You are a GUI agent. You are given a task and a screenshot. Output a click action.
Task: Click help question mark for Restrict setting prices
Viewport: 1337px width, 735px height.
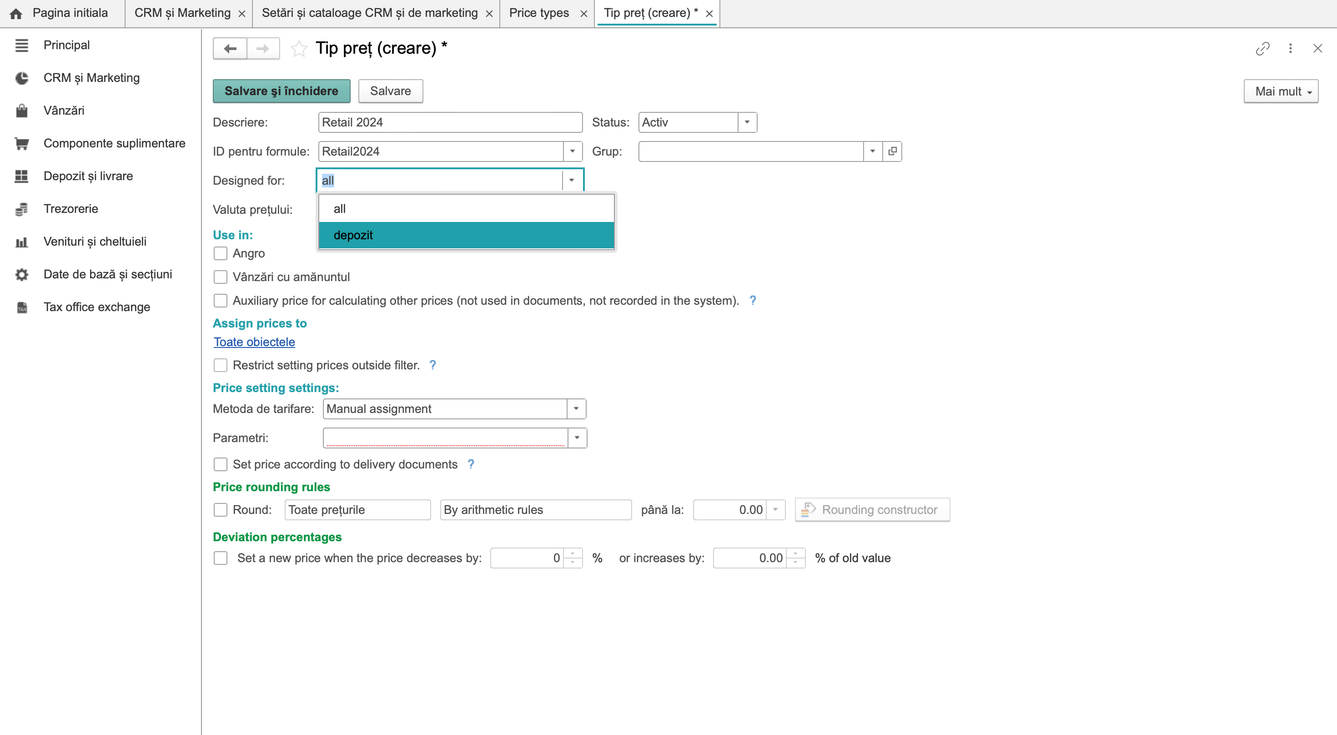[433, 365]
